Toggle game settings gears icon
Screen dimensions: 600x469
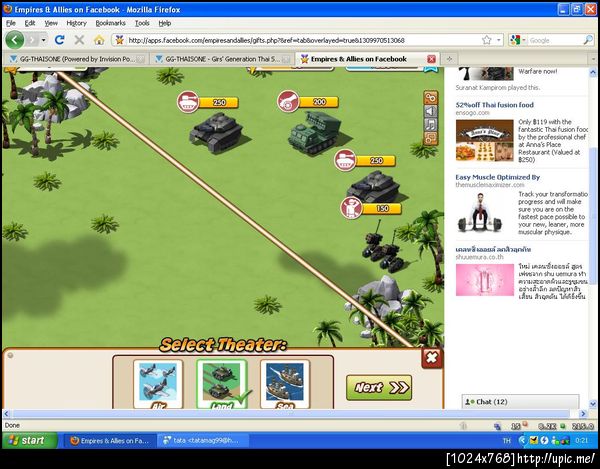431,98
